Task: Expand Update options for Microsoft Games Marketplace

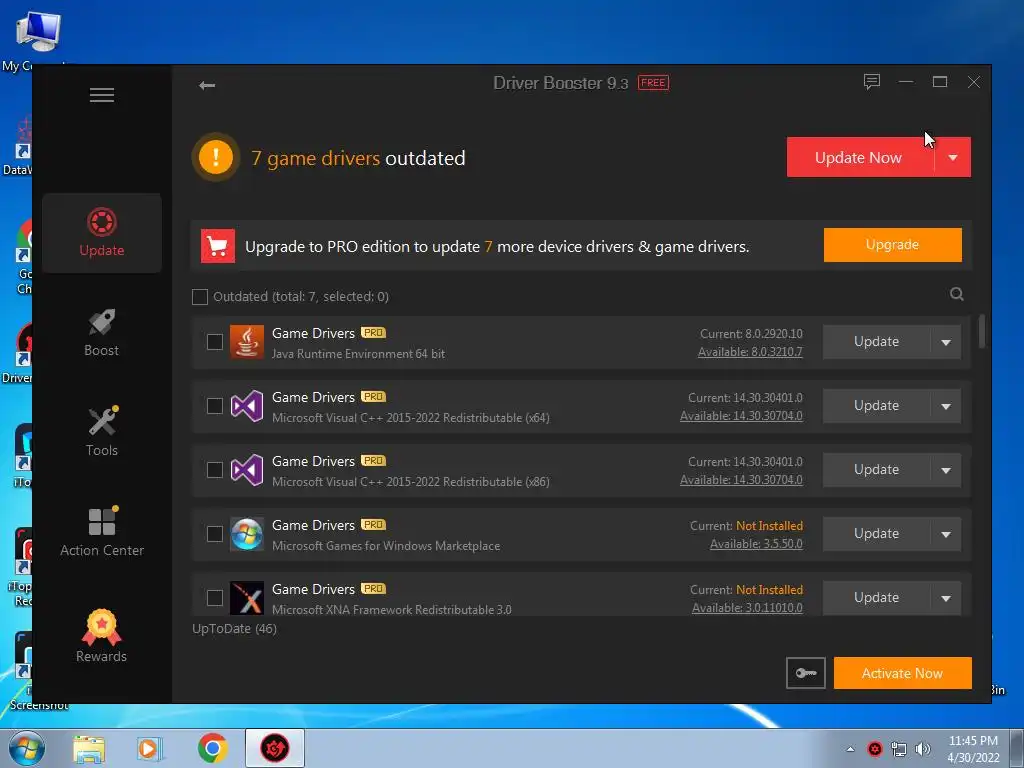Action: 946,534
